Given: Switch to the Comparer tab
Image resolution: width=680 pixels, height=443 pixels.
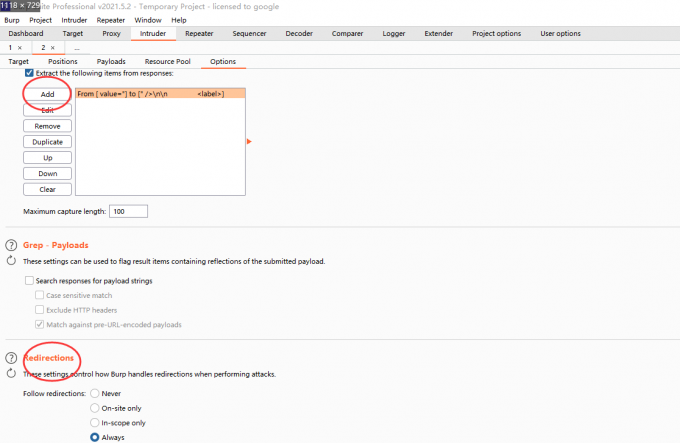Looking at the screenshot, I should coord(347,33).
